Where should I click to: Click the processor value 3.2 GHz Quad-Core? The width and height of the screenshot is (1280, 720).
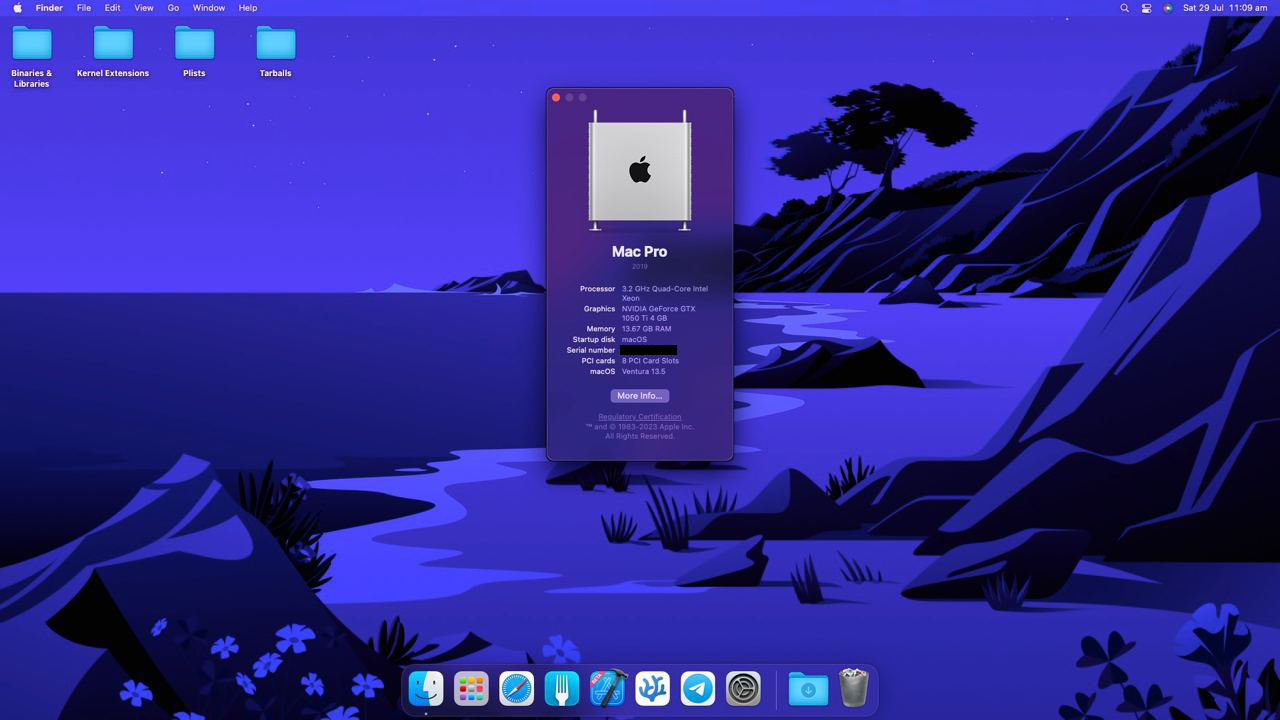coord(665,293)
